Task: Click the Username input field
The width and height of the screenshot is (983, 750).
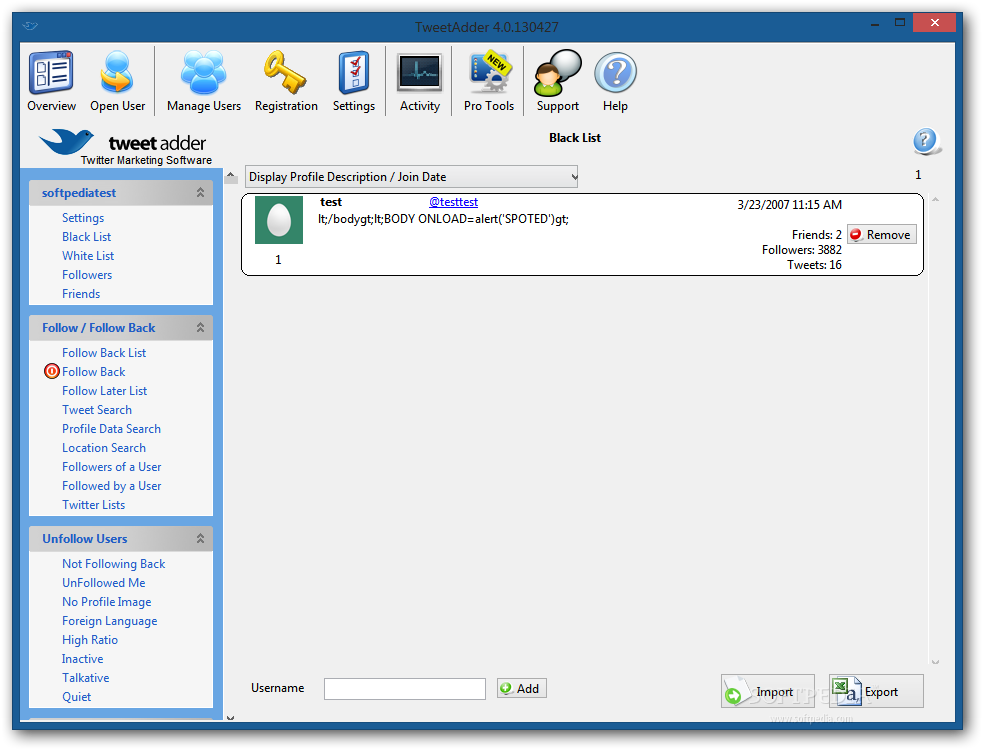Action: pyautogui.click(x=404, y=689)
